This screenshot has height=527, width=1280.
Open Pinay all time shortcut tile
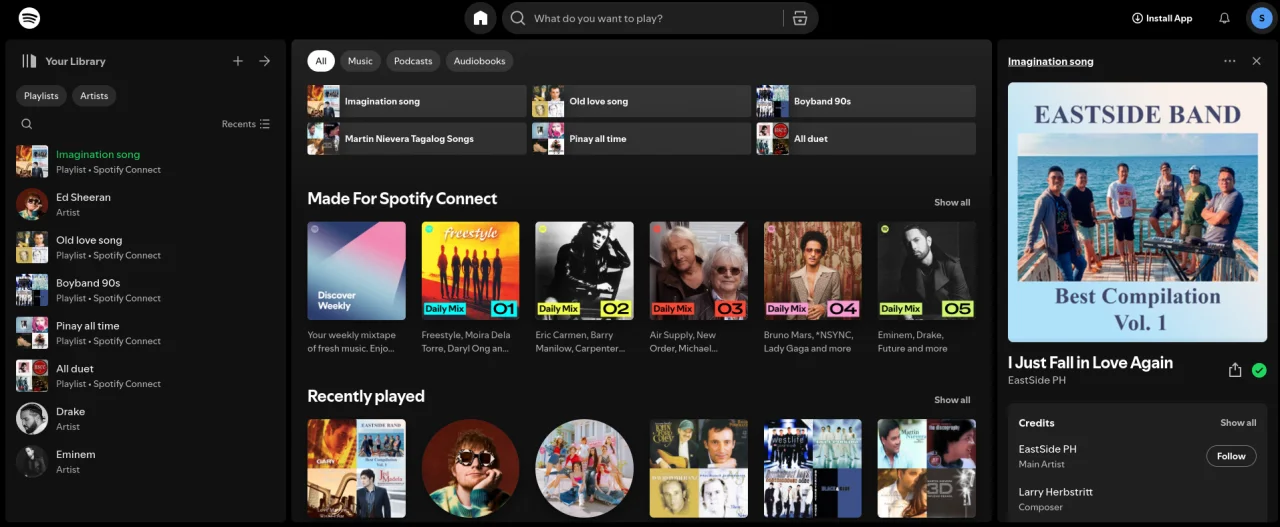click(641, 139)
